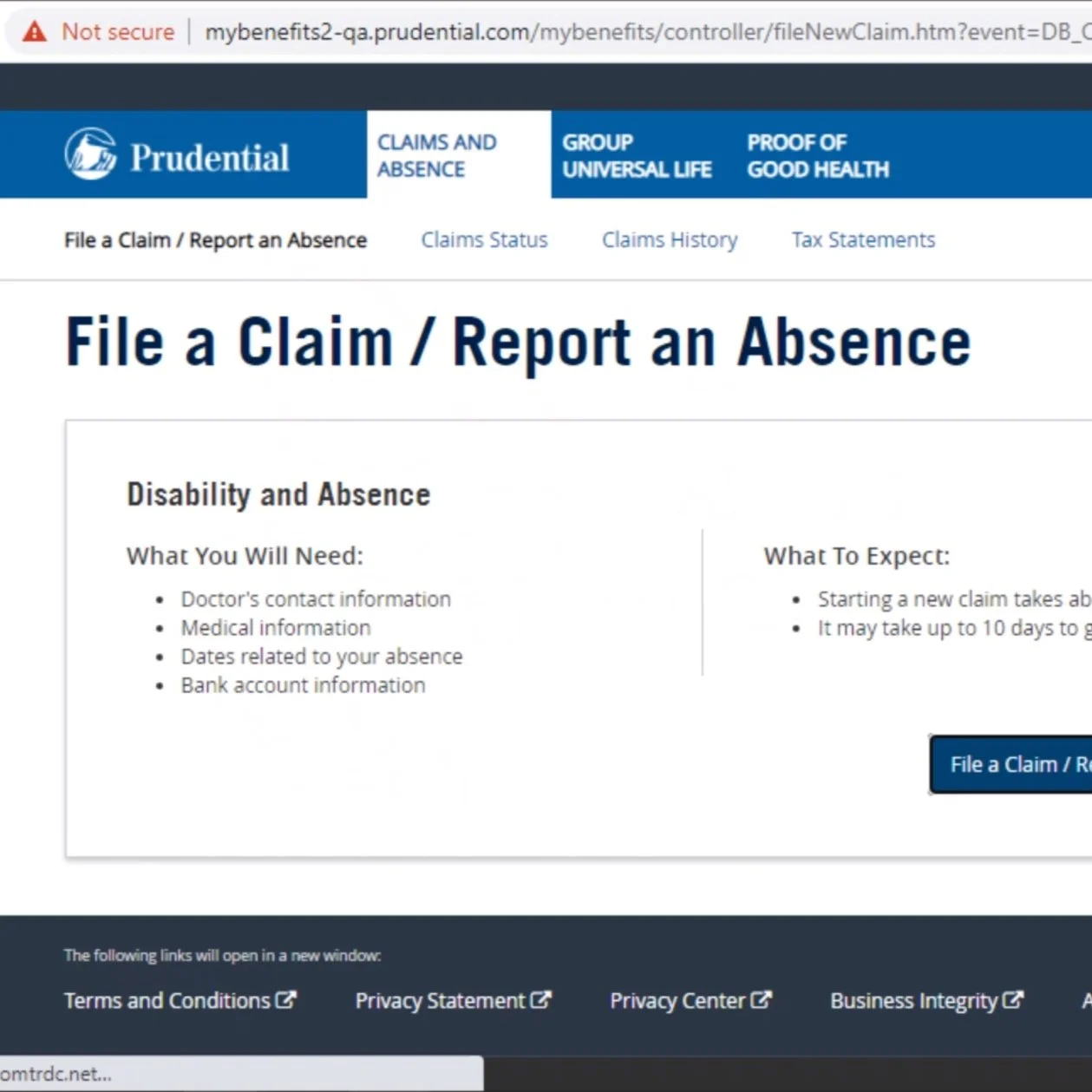Image resolution: width=1092 pixels, height=1092 pixels.
Task: Open the Privacy Statement link
Action: 438,999
